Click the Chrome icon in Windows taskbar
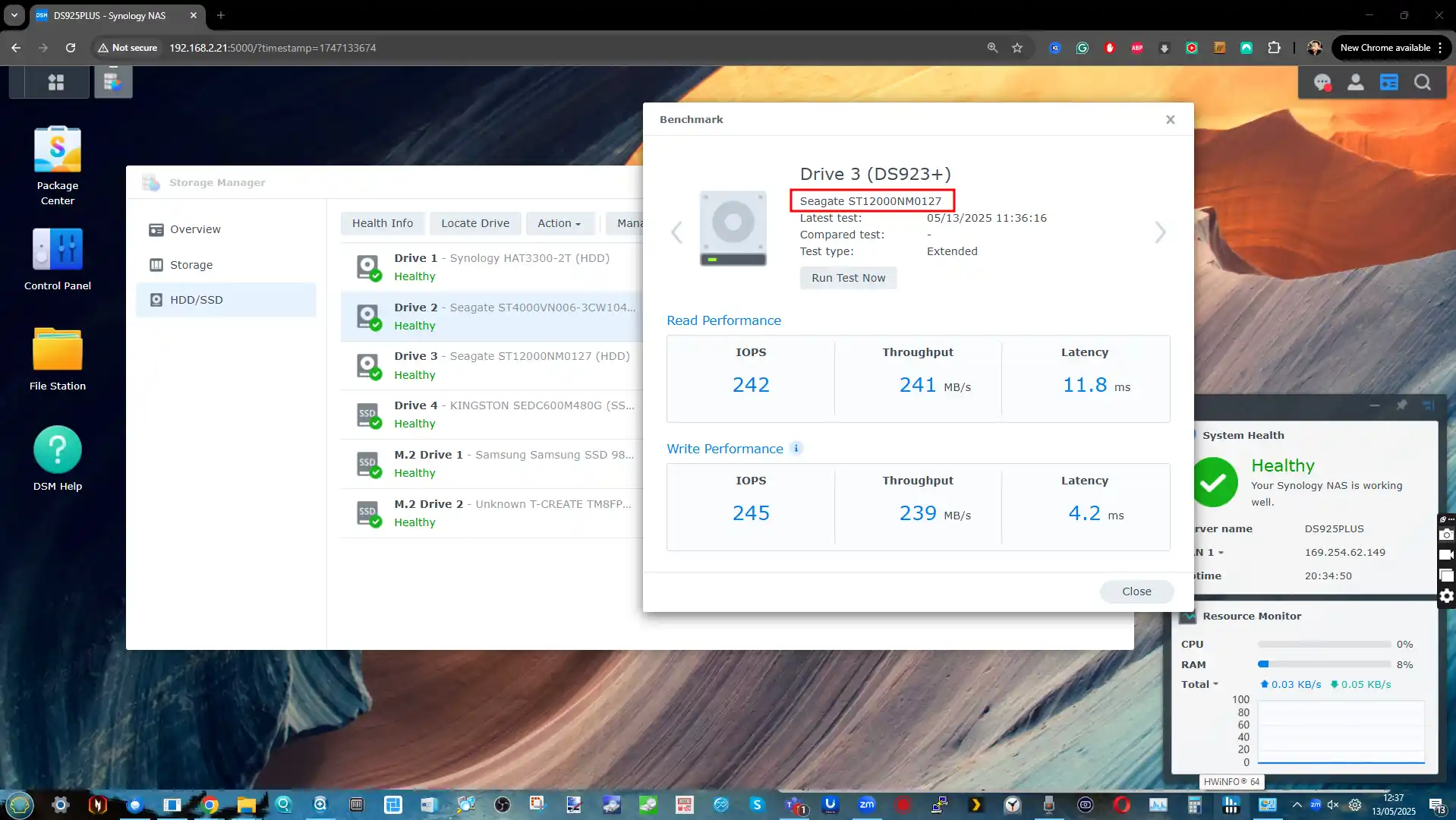The image size is (1456, 820). tap(210, 805)
